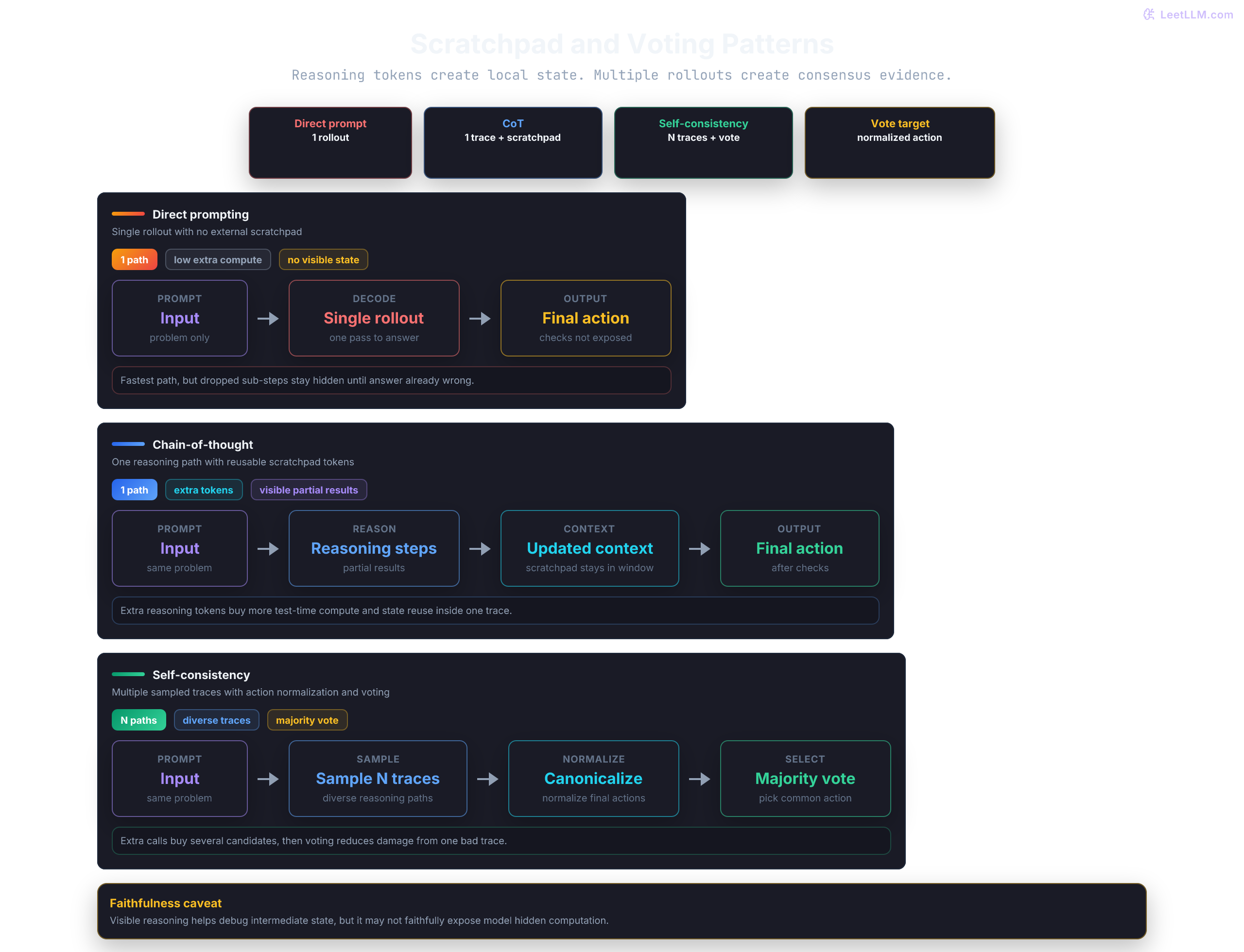
Task: Select the 'Single rollout' decode box
Action: [374, 318]
